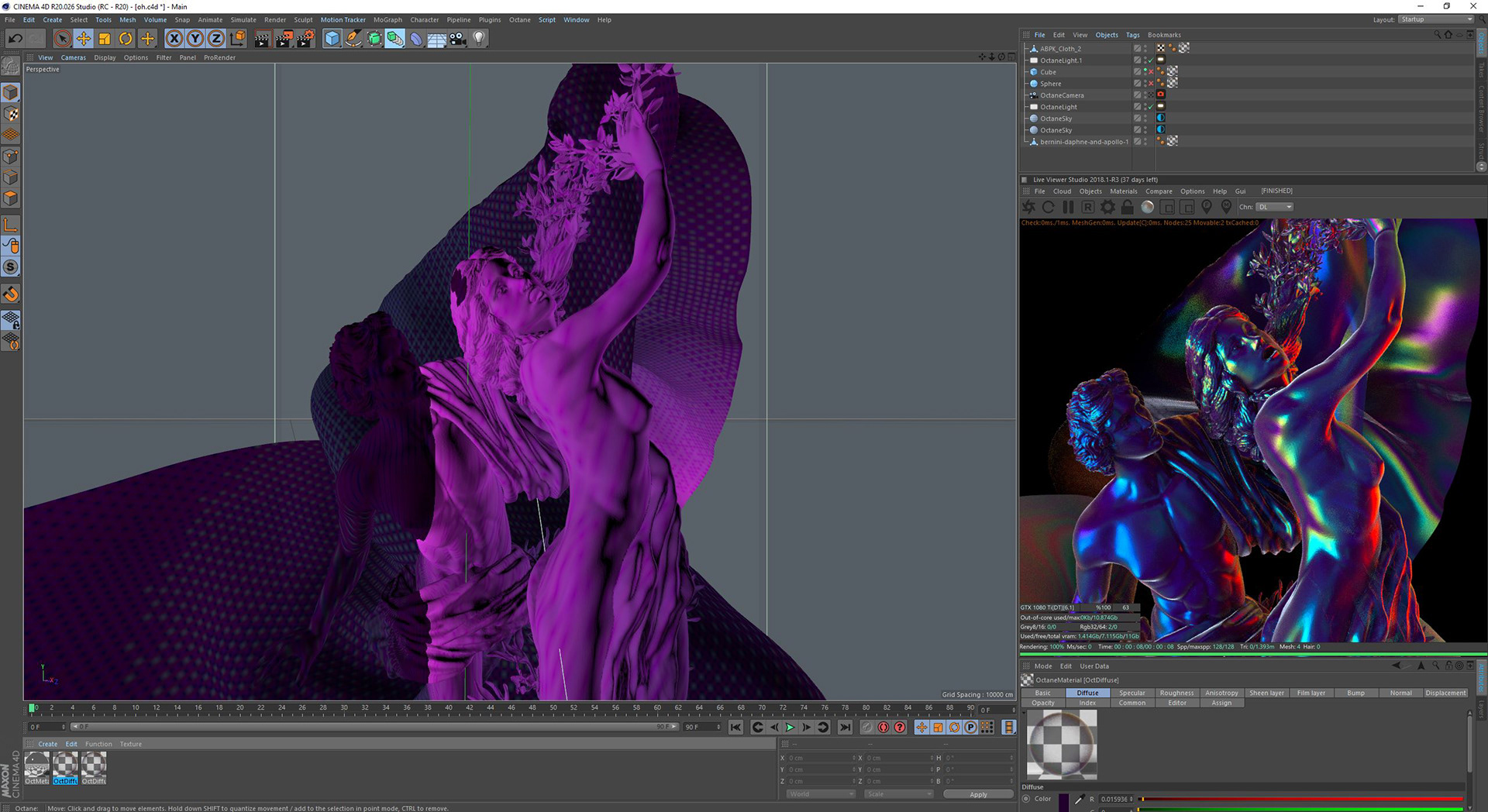Toggle Z-axis lock
This screenshot has width=1488, height=812.
click(216, 39)
